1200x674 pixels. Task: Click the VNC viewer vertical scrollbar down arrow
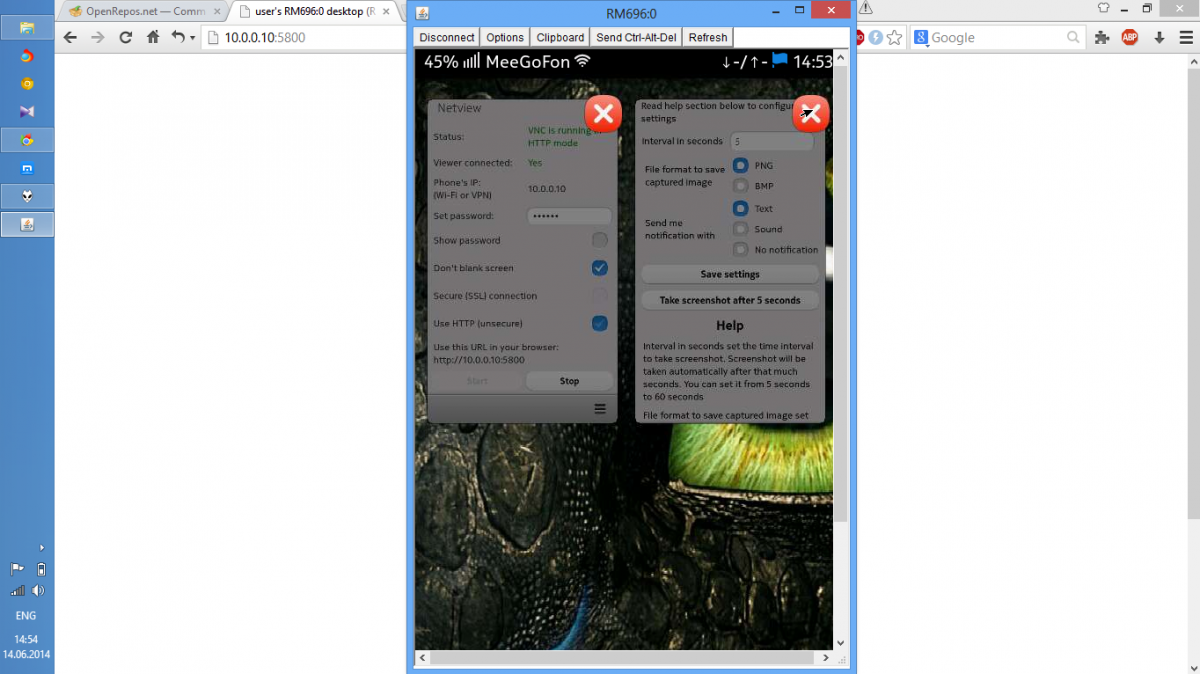840,642
